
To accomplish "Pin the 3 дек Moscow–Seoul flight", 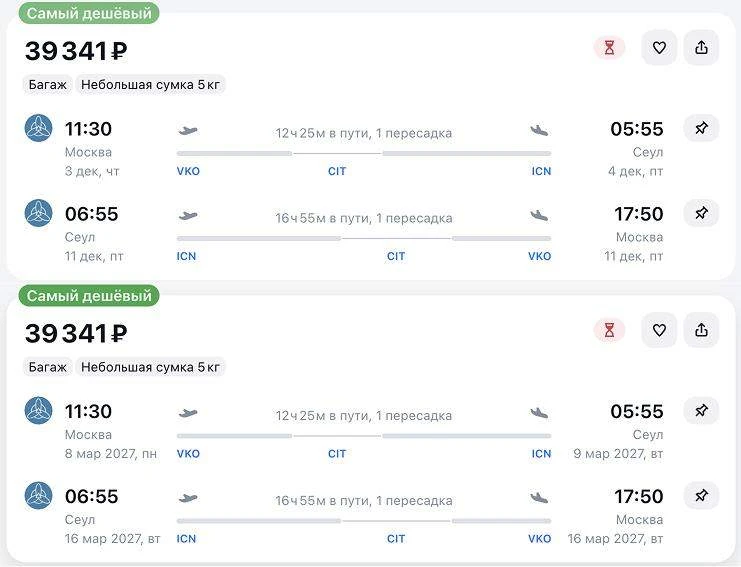I will click(701, 128).
